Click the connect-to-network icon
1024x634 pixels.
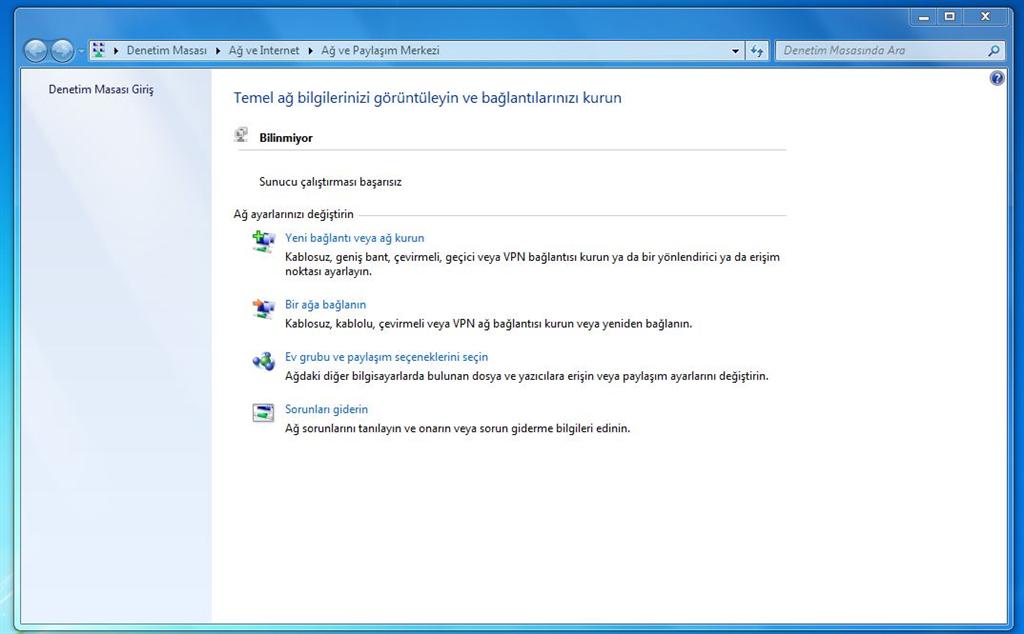pyautogui.click(x=263, y=308)
